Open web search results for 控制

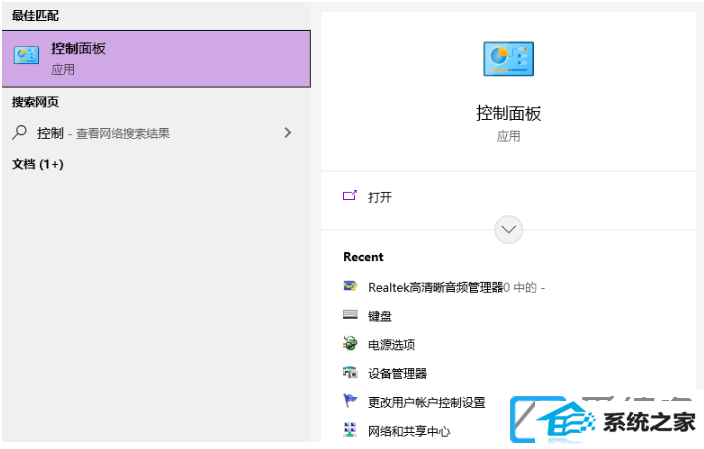coord(153,133)
